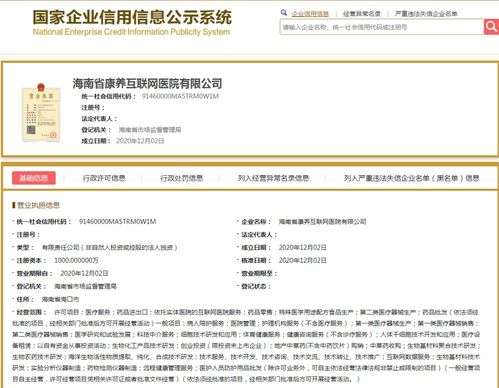Switch to the 行政处罚信息 tab
499x388 pixels.
(x=181, y=178)
